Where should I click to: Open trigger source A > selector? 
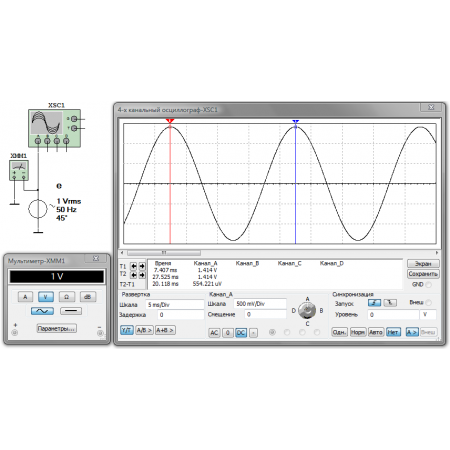pyautogui.click(x=412, y=332)
